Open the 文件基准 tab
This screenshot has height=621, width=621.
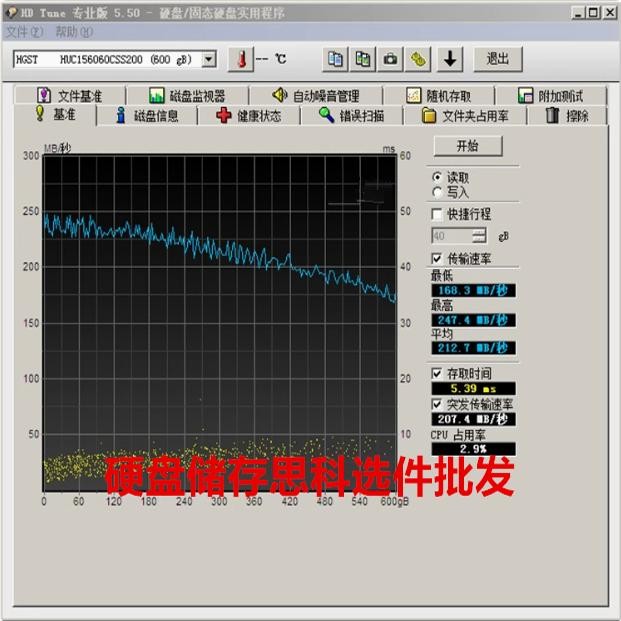point(70,96)
